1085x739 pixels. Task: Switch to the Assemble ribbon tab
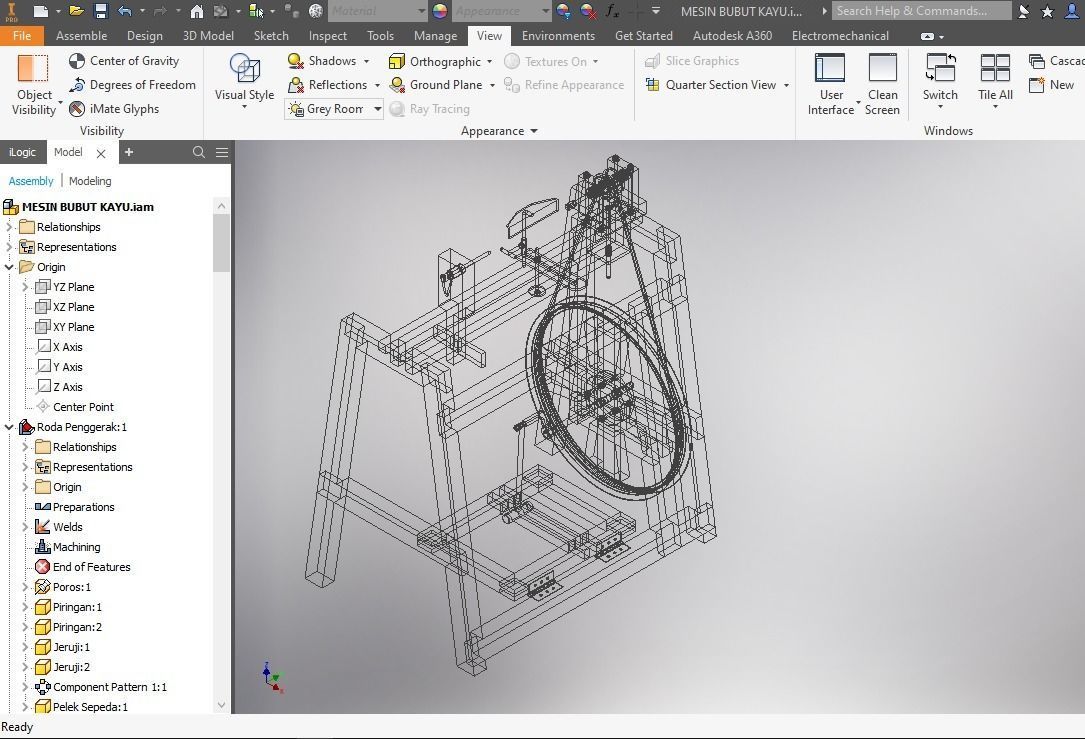[81, 35]
